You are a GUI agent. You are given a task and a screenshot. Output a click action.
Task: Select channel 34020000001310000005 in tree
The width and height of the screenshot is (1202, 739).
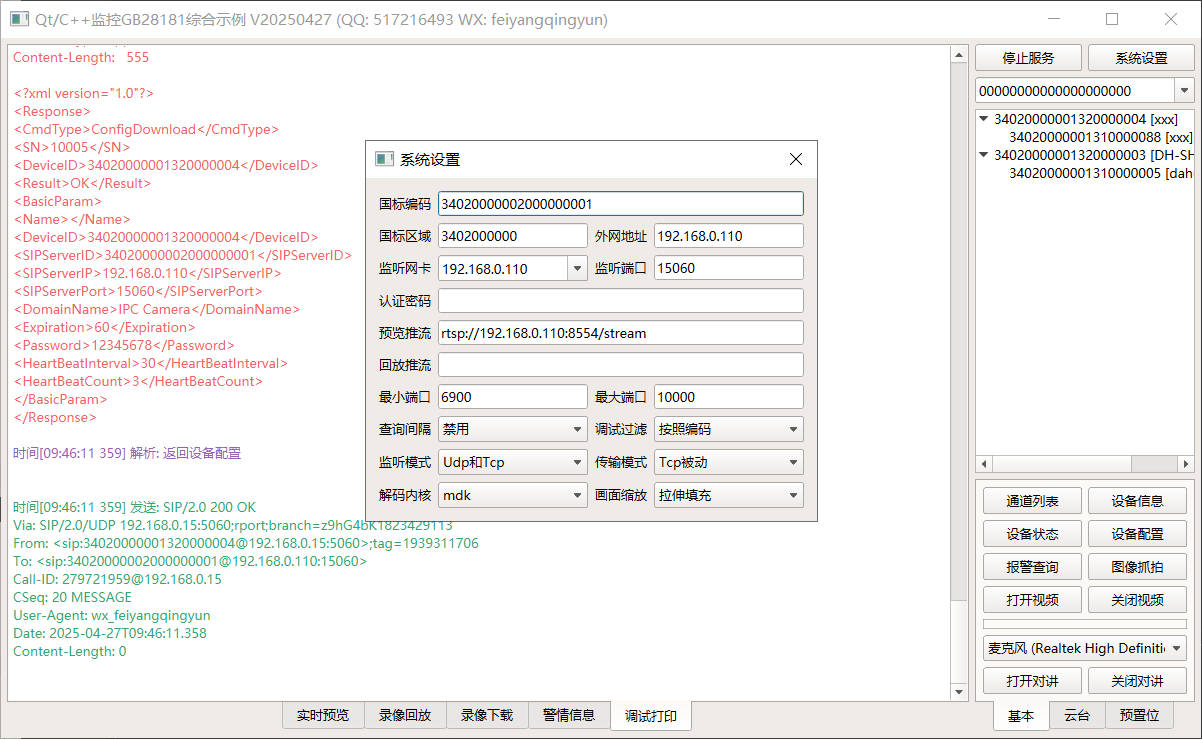tap(1100, 173)
